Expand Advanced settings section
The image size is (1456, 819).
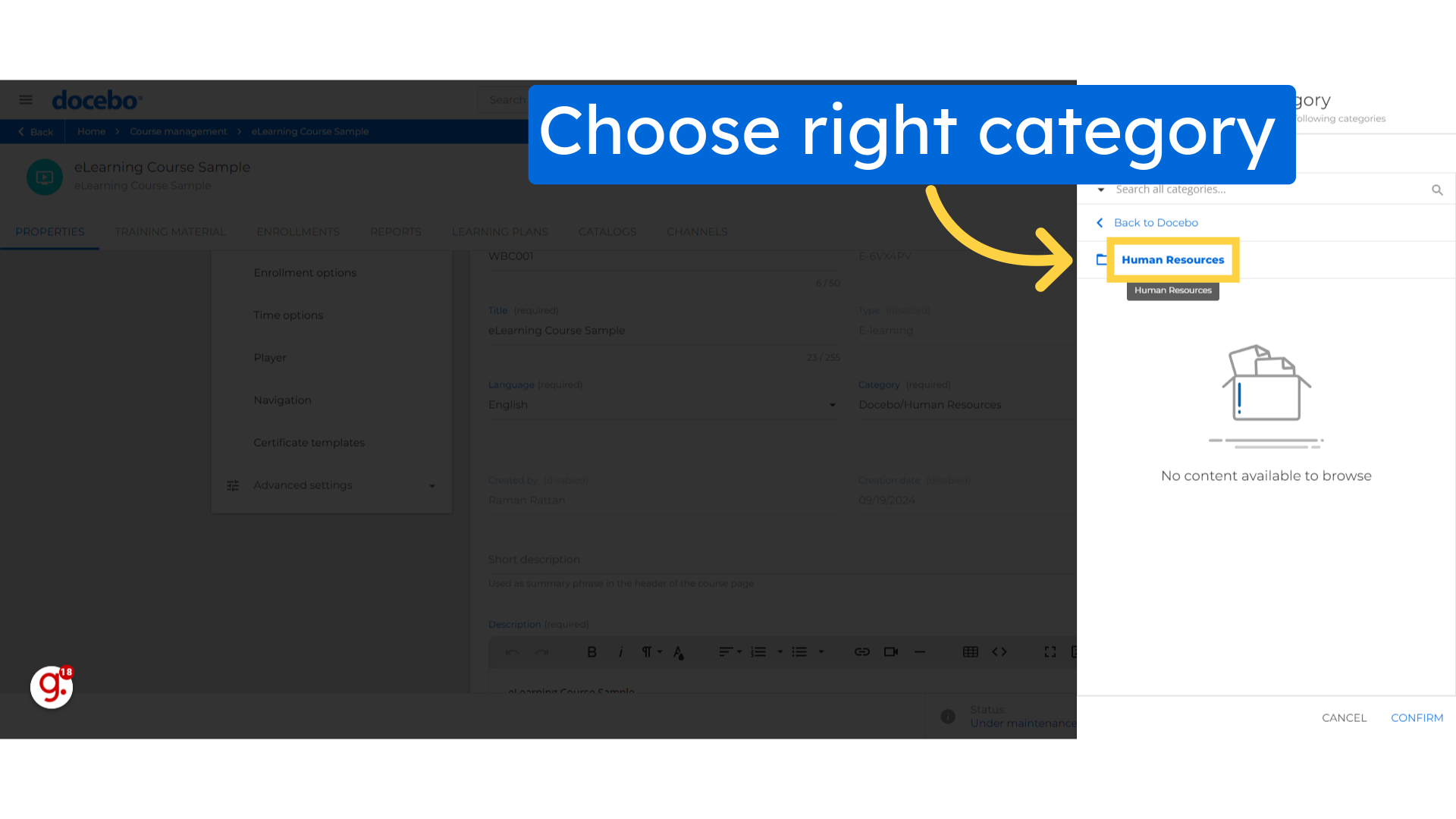tap(432, 485)
